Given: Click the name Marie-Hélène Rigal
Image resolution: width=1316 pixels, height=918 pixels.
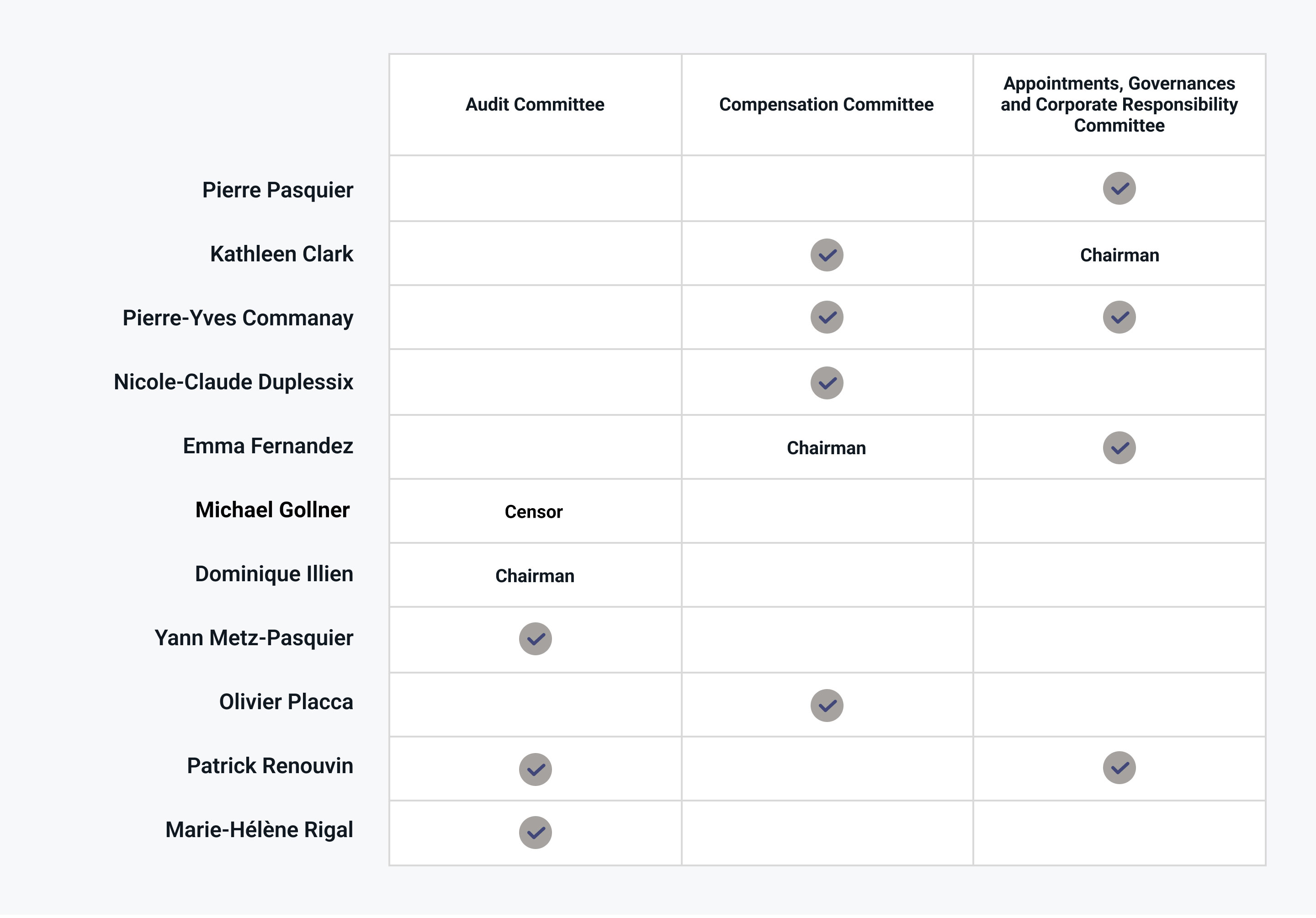Looking at the screenshot, I should click(x=259, y=830).
